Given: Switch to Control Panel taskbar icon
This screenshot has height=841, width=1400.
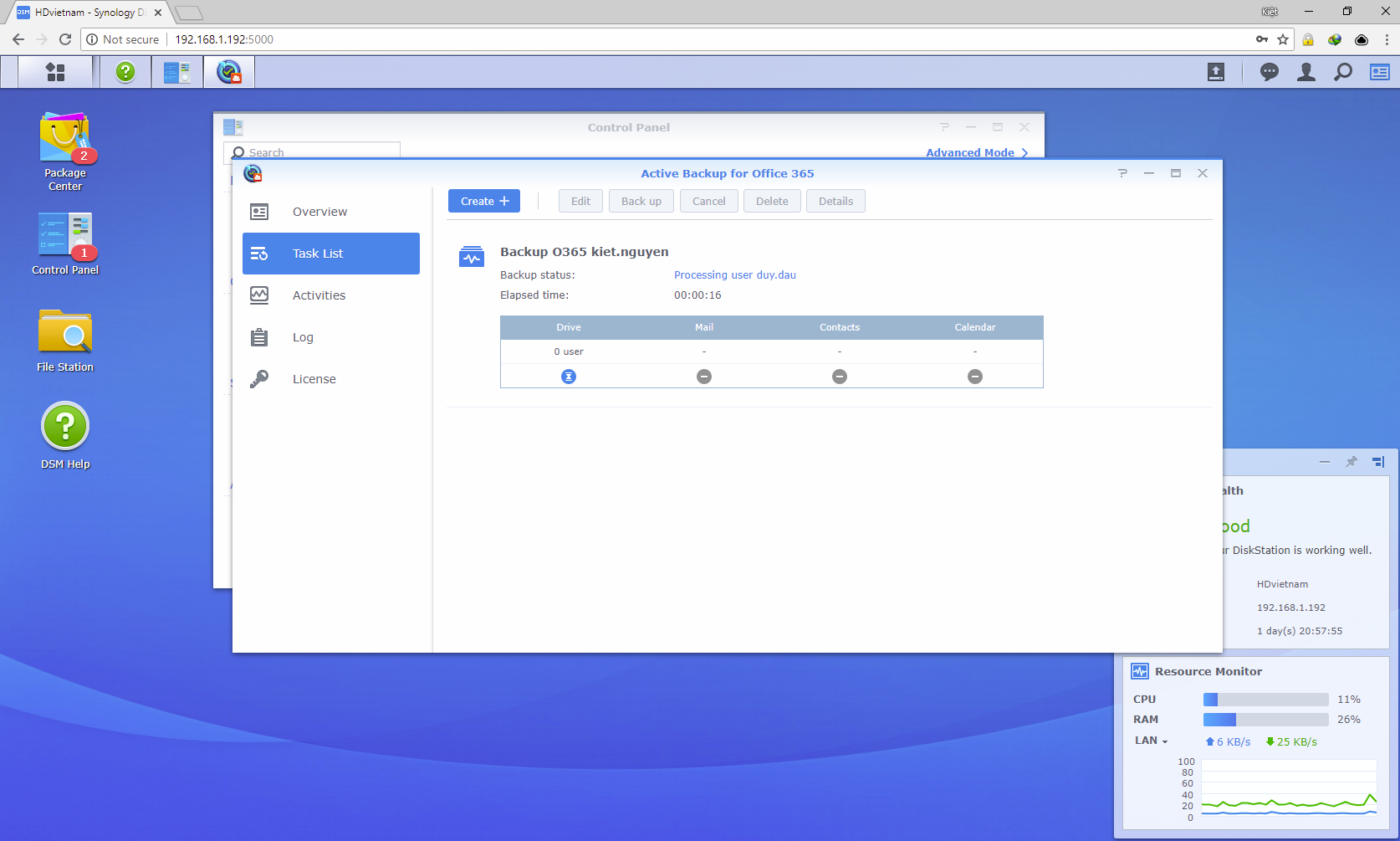Looking at the screenshot, I should [x=177, y=72].
